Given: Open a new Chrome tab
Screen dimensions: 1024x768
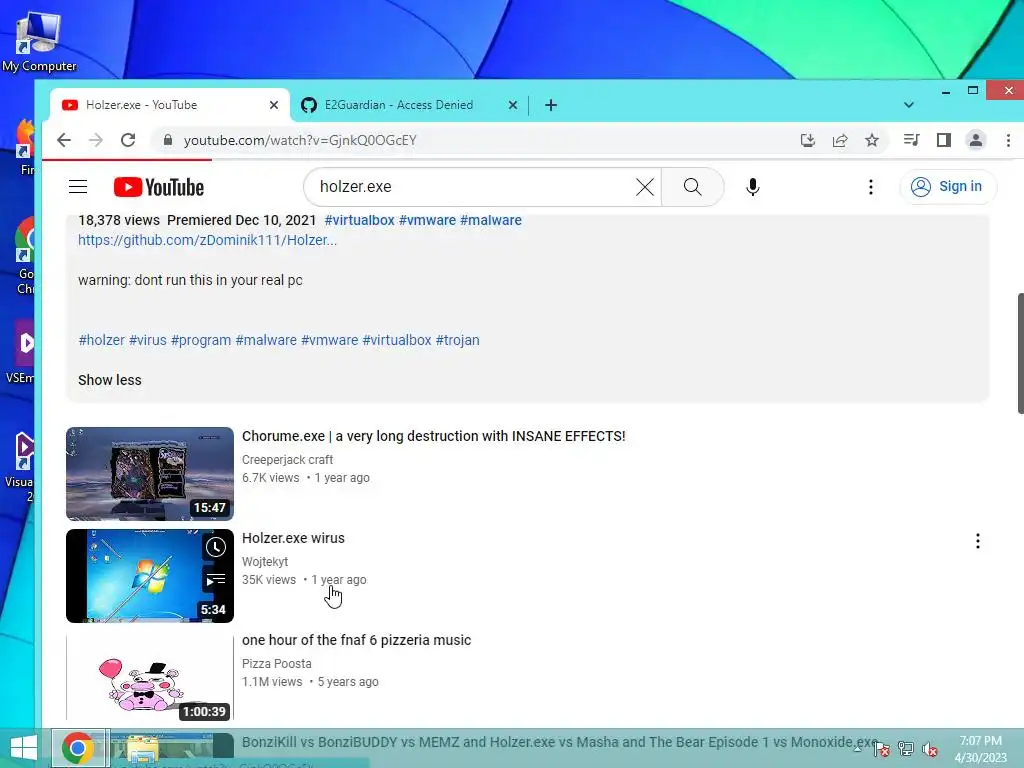Looking at the screenshot, I should [551, 105].
